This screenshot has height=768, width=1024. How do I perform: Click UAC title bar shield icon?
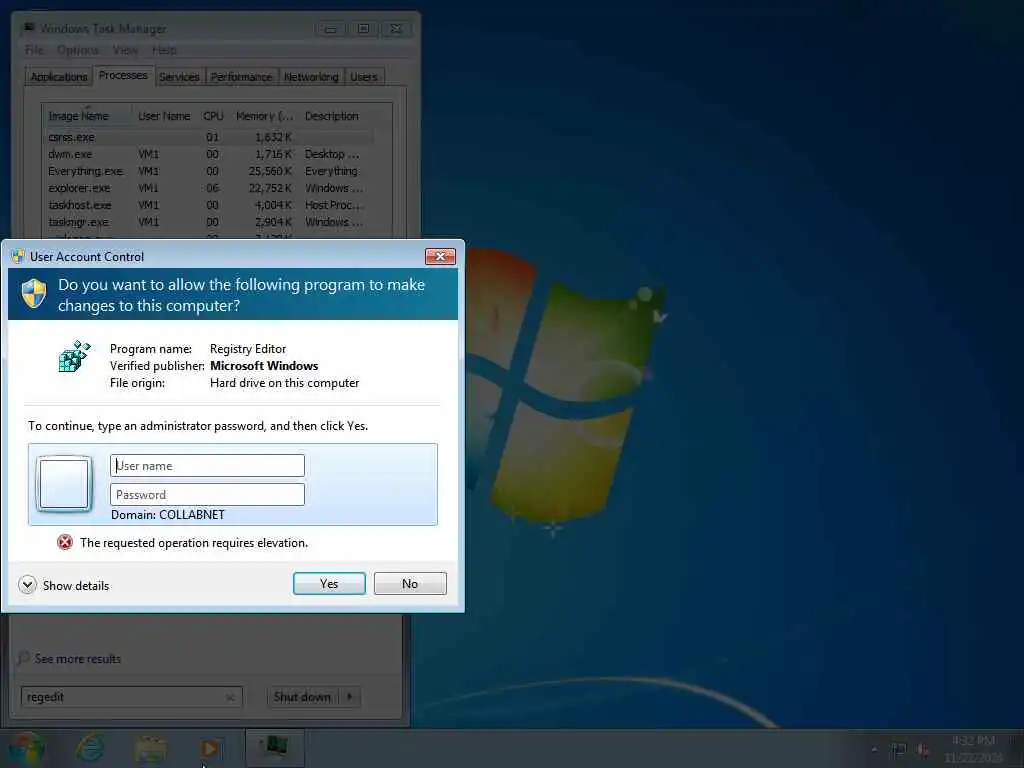point(18,256)
